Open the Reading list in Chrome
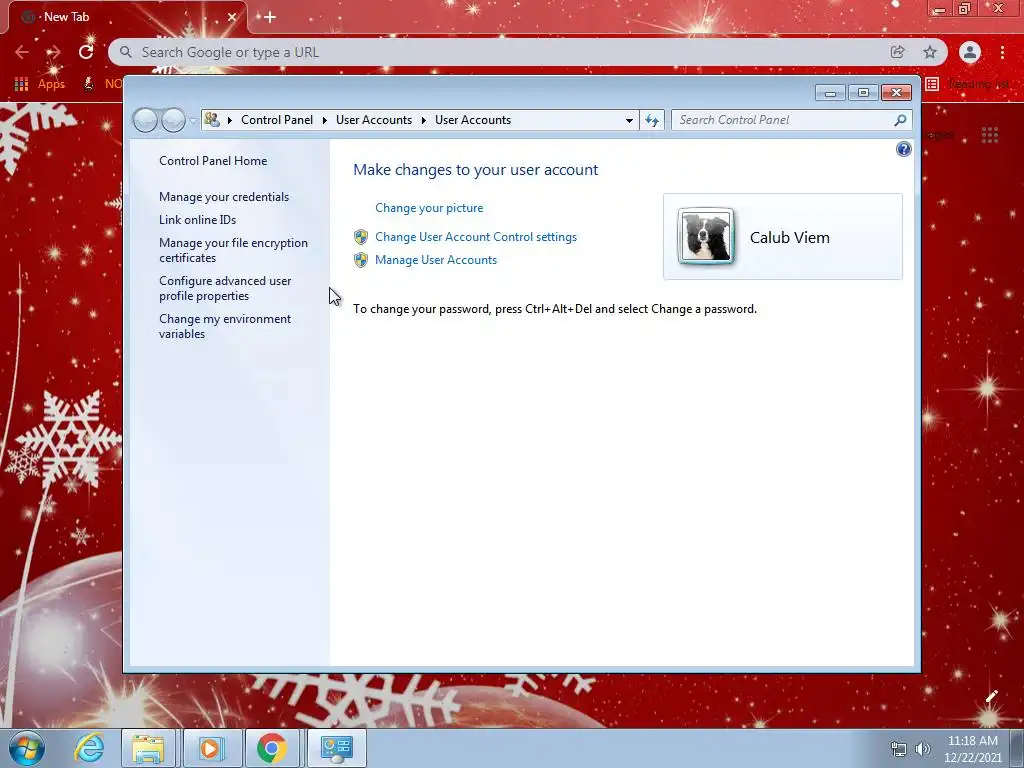This screenshot has width=1024, height=768. [967, 84]
